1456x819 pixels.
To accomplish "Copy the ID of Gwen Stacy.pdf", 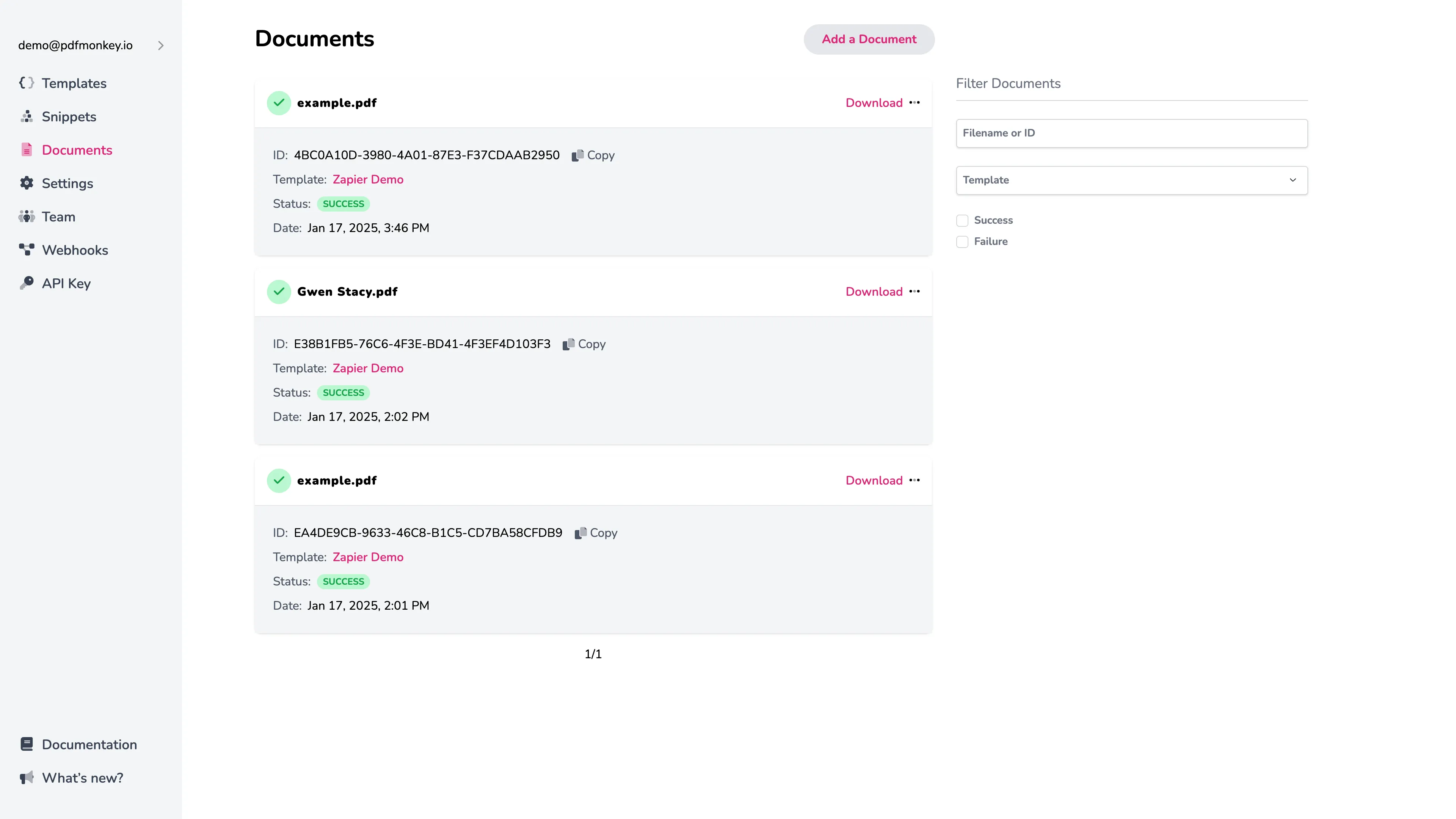I will point(584,344).
